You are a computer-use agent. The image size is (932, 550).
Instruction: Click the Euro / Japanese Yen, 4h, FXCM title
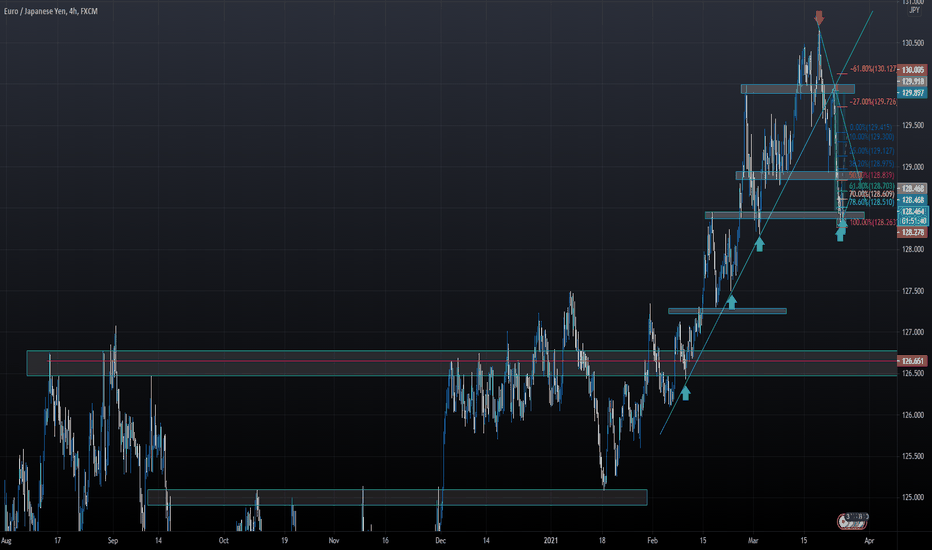coord(51,11)
